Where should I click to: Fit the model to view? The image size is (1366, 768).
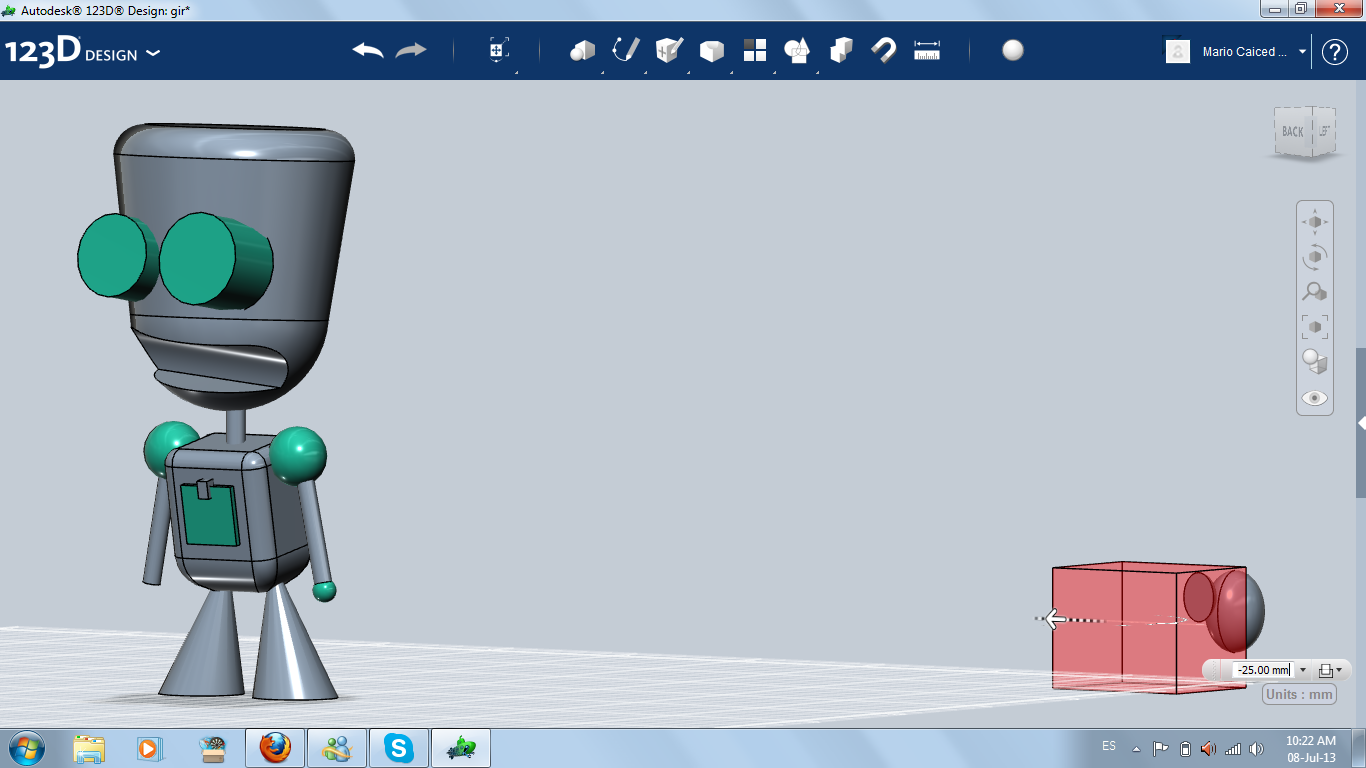click(x=1315, y=326)
